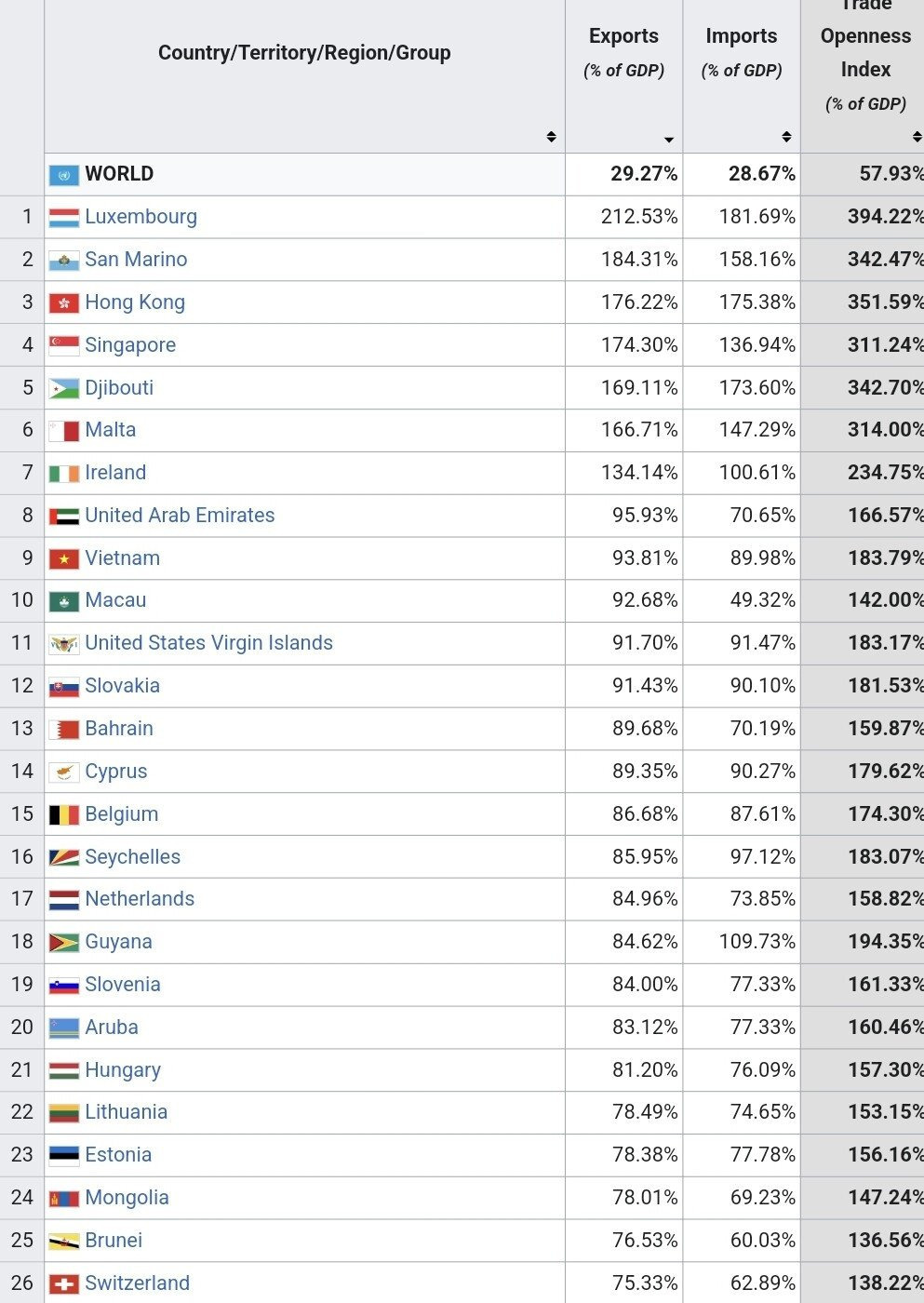Click the Guyana flag icon

pos(64,943)
